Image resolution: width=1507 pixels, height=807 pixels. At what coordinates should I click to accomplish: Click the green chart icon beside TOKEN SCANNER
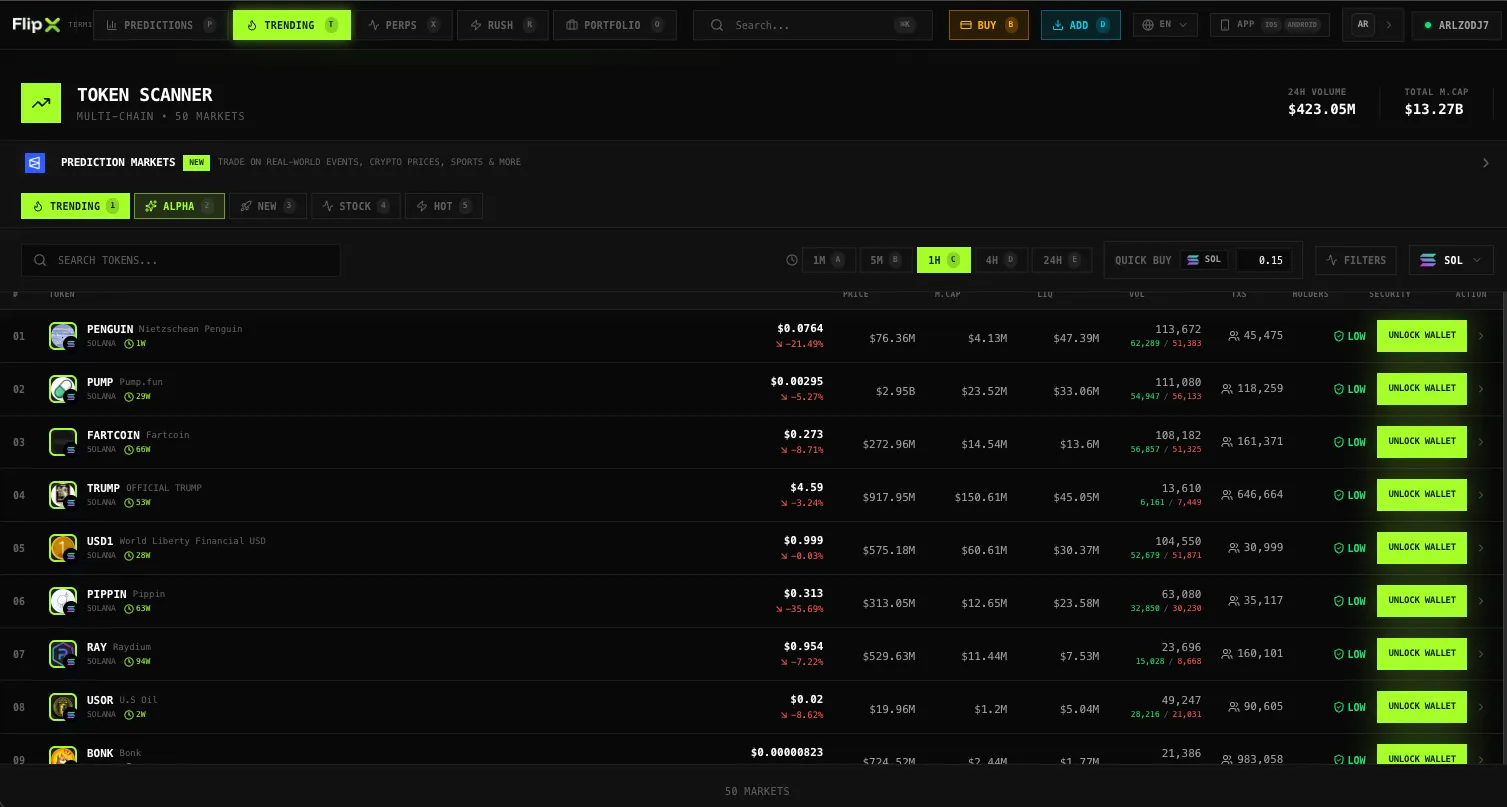tap(41, 103)
